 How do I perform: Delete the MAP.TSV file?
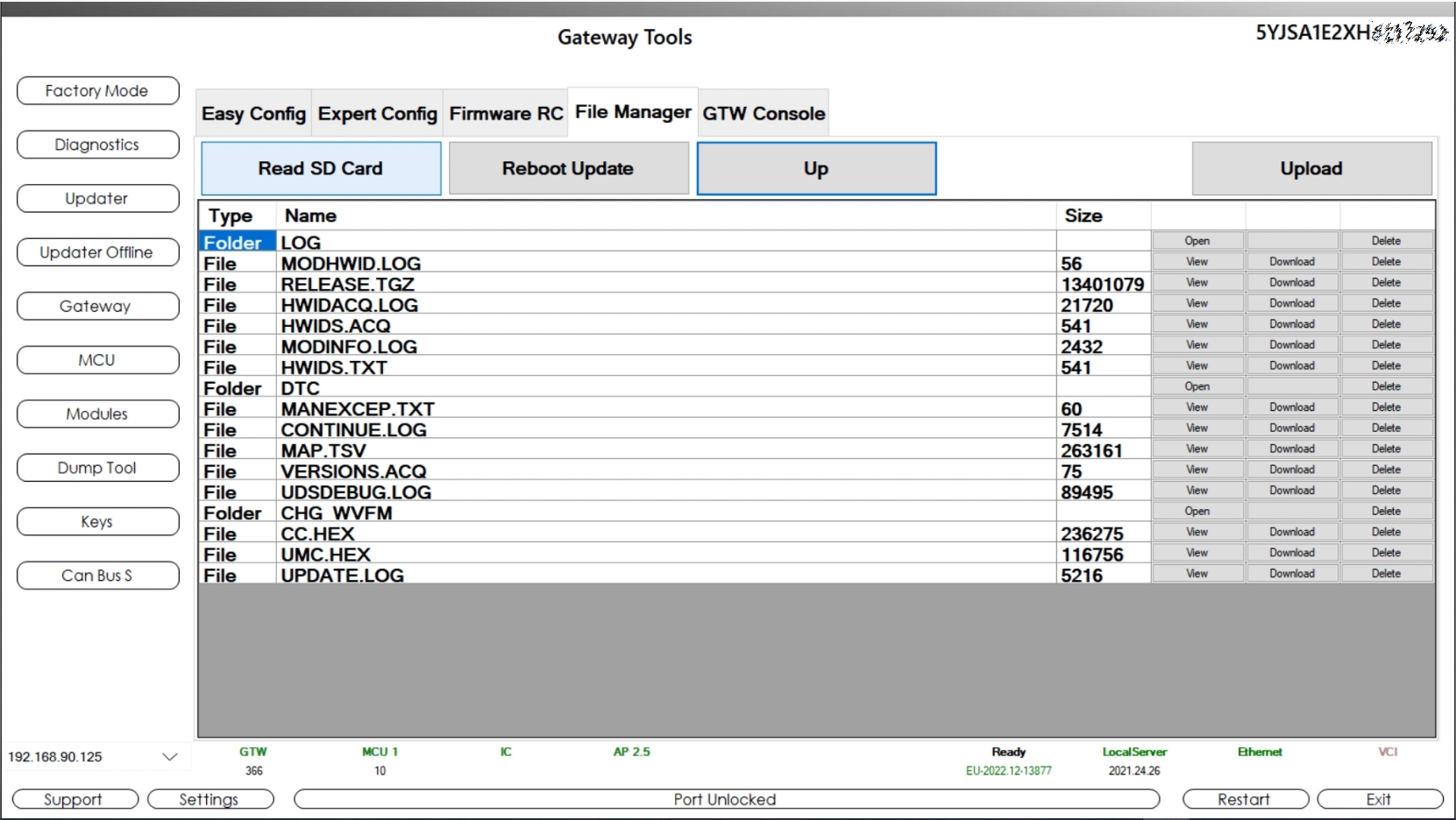(x=1386, y=449)
